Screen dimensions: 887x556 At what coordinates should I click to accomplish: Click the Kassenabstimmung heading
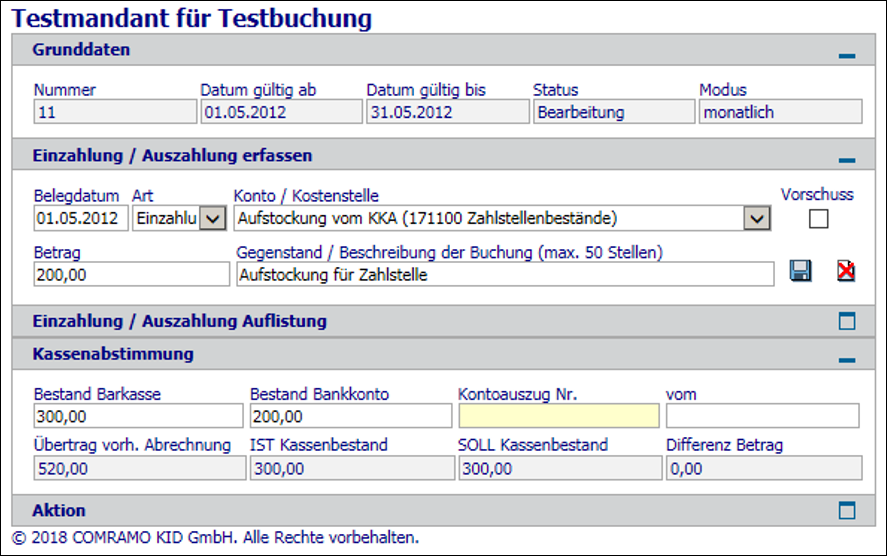point(113,354)
